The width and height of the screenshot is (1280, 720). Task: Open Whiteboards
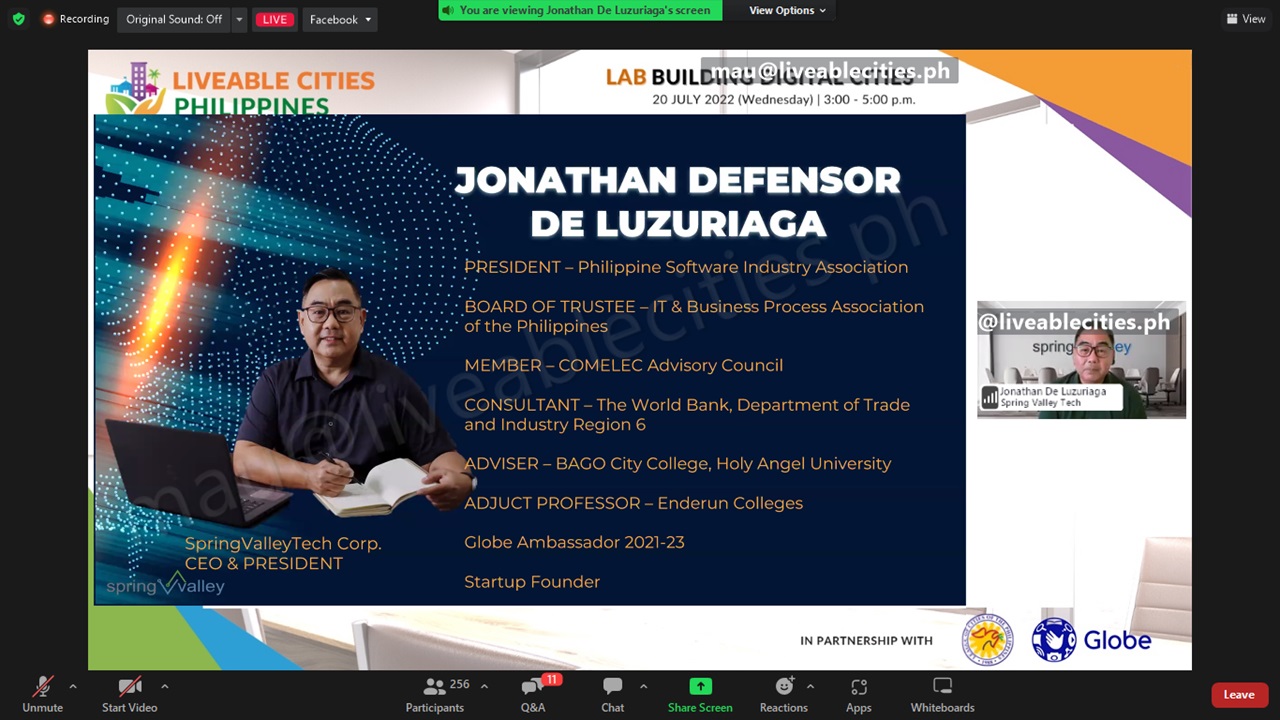point(942,694)
